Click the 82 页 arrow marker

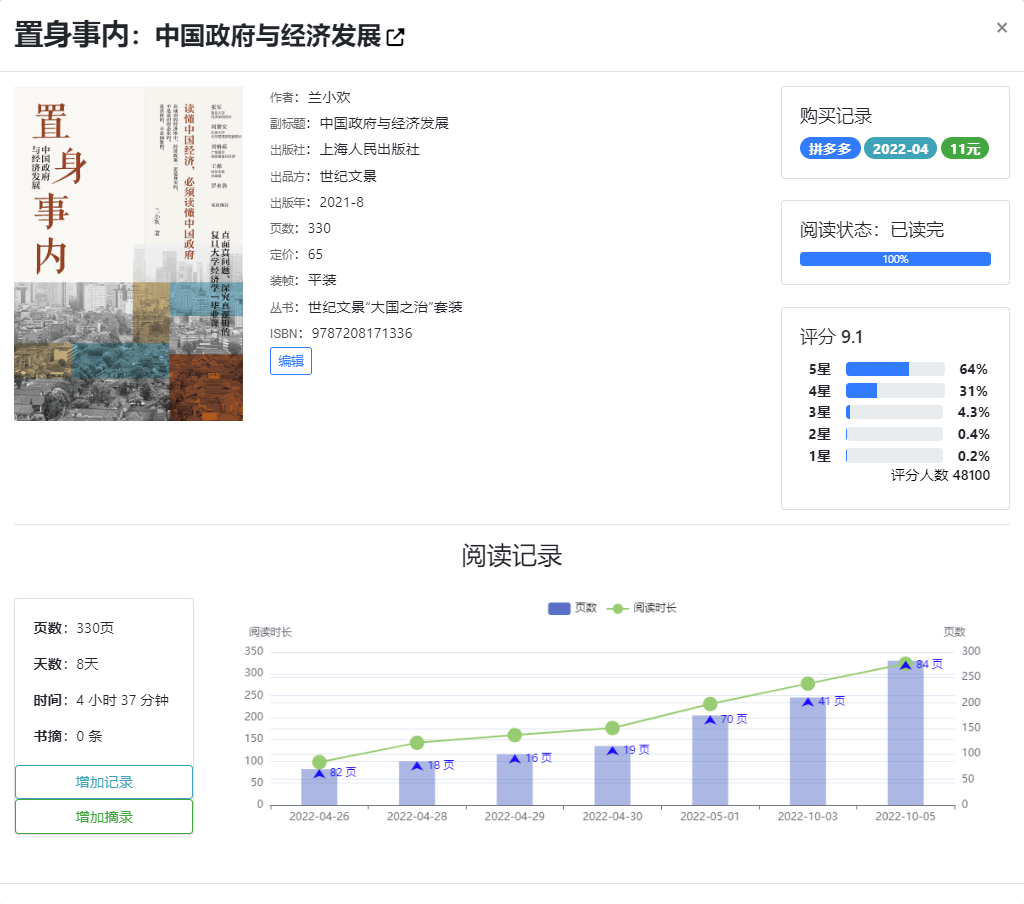(x=319, y=773)
